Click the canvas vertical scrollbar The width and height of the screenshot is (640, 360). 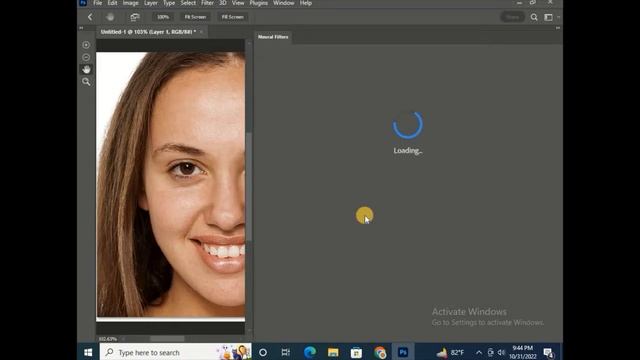tap(249, 186)
